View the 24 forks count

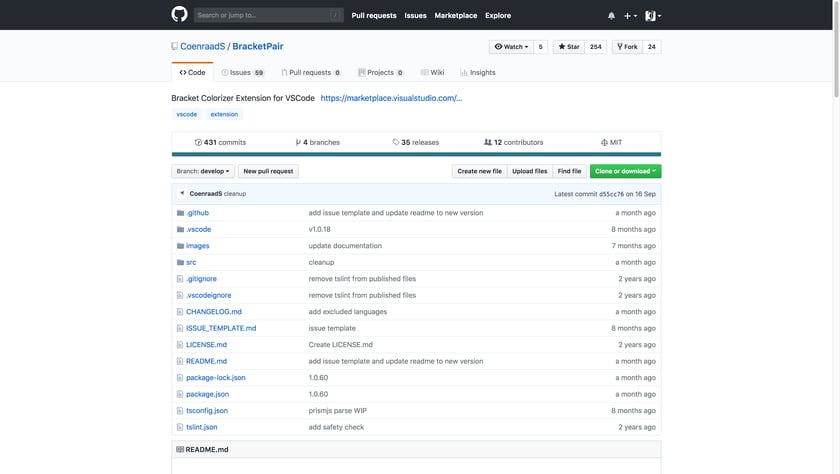651,47
